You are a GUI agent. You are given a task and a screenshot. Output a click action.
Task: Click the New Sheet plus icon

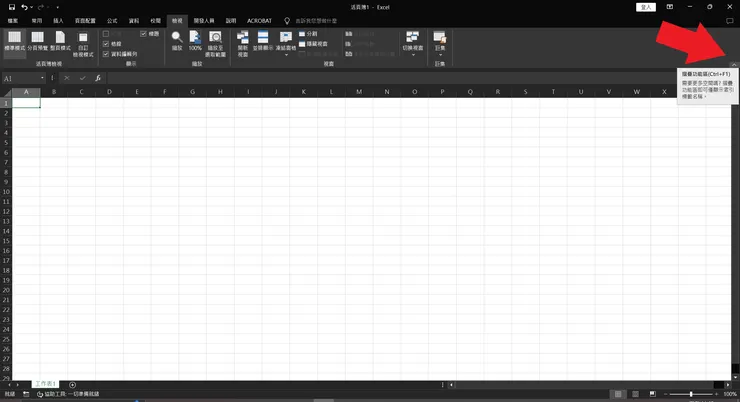[72, 385]
